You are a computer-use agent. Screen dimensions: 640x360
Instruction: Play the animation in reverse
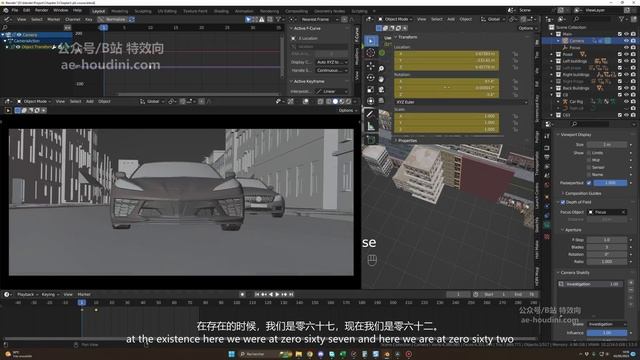click(x=271, y=294)
